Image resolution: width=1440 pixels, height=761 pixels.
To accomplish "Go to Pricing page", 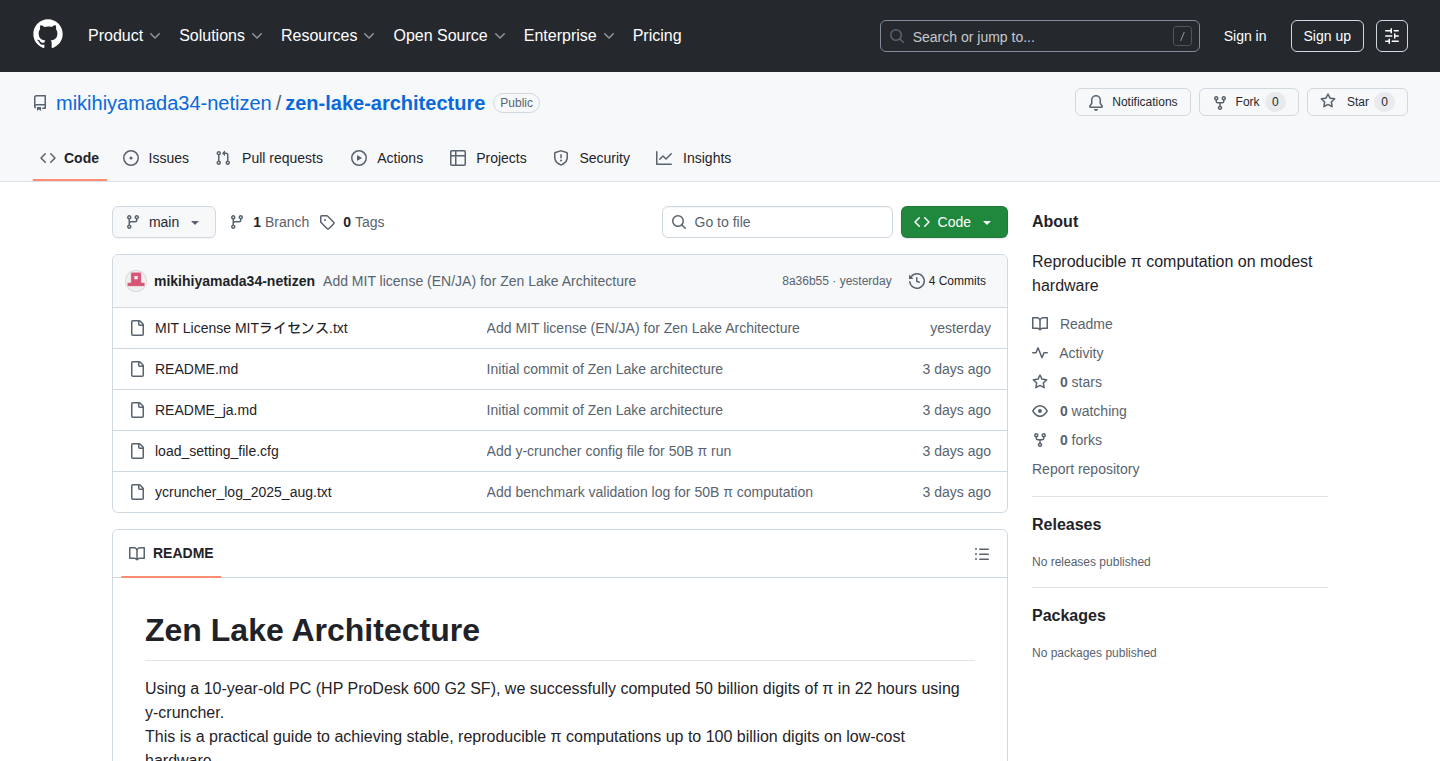I will coord(657,36).
